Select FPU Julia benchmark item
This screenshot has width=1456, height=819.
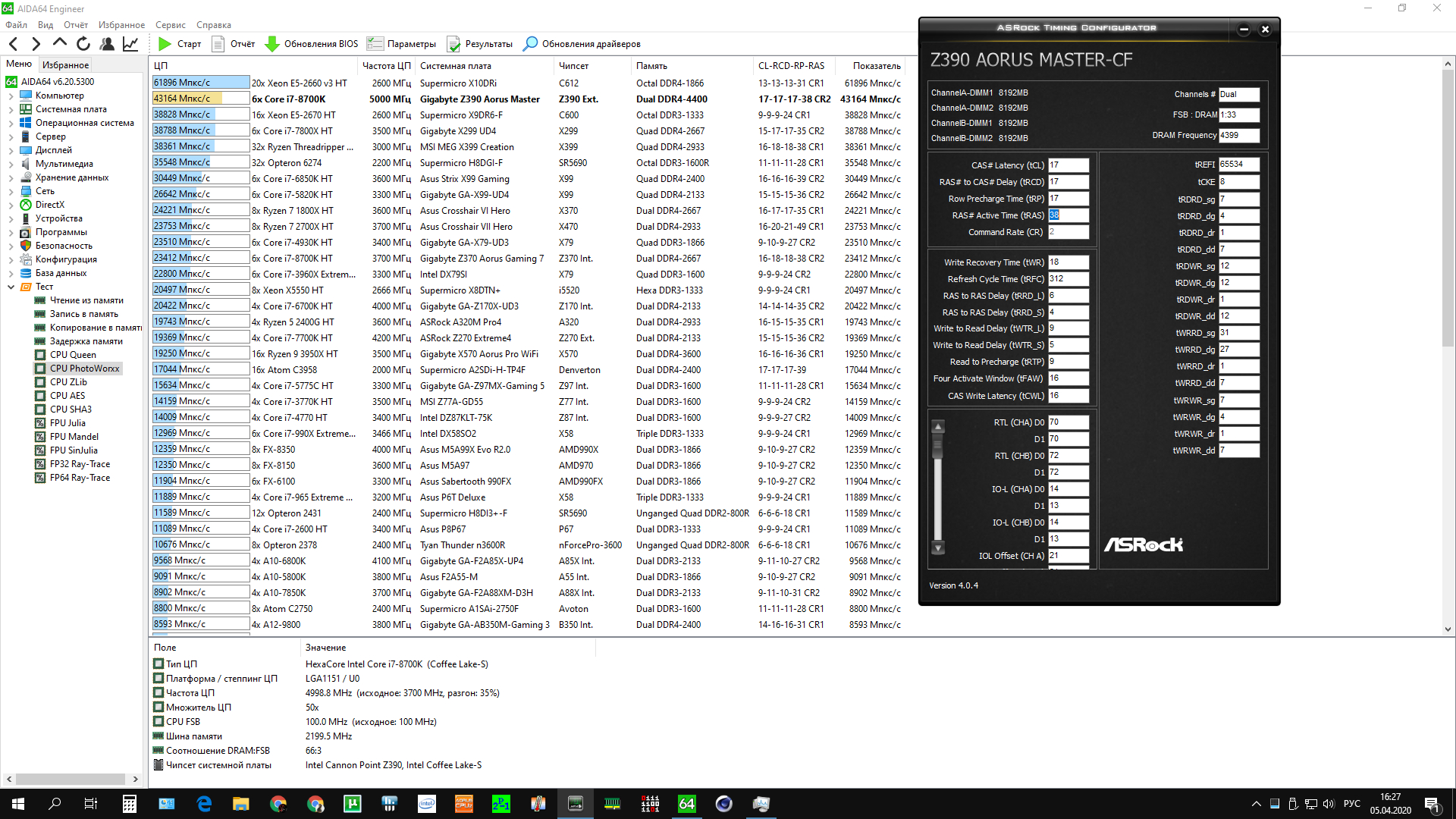pyautogui.click(x=67, y=423)
